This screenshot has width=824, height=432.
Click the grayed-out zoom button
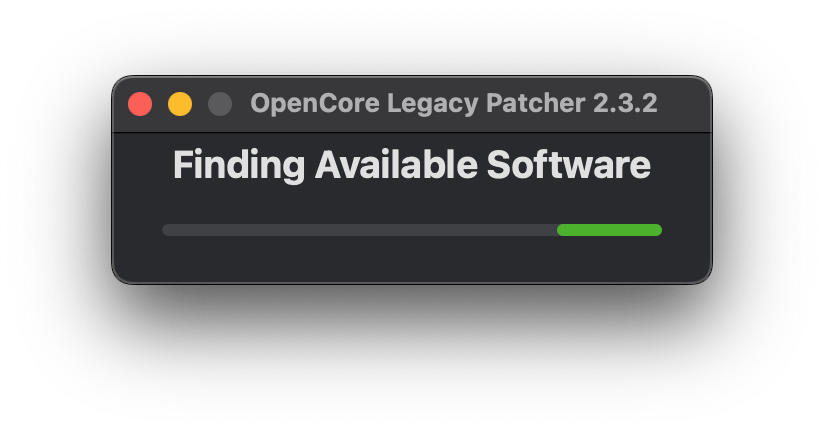[x=219, y=104]
